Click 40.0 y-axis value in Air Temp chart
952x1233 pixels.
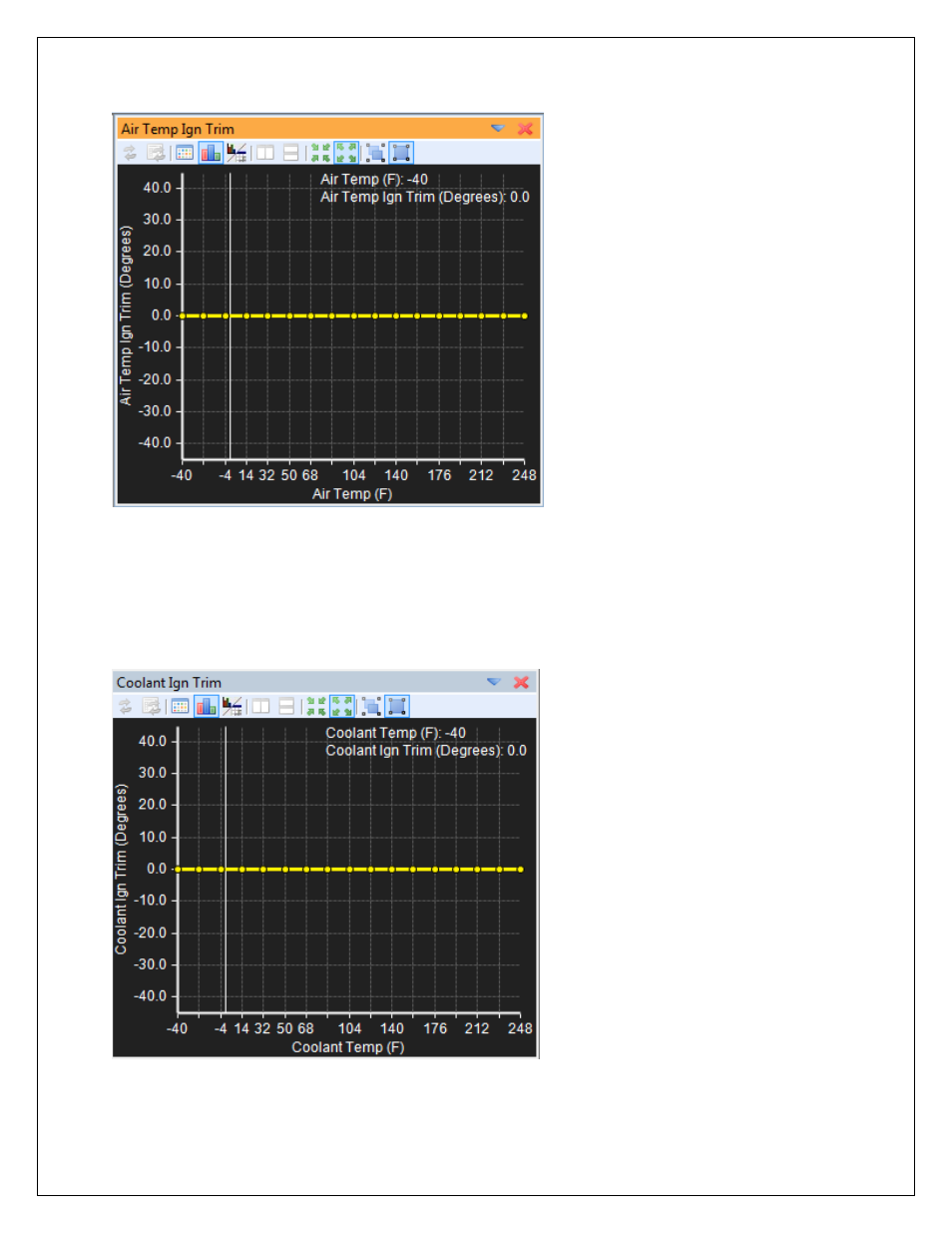point(157,188)
